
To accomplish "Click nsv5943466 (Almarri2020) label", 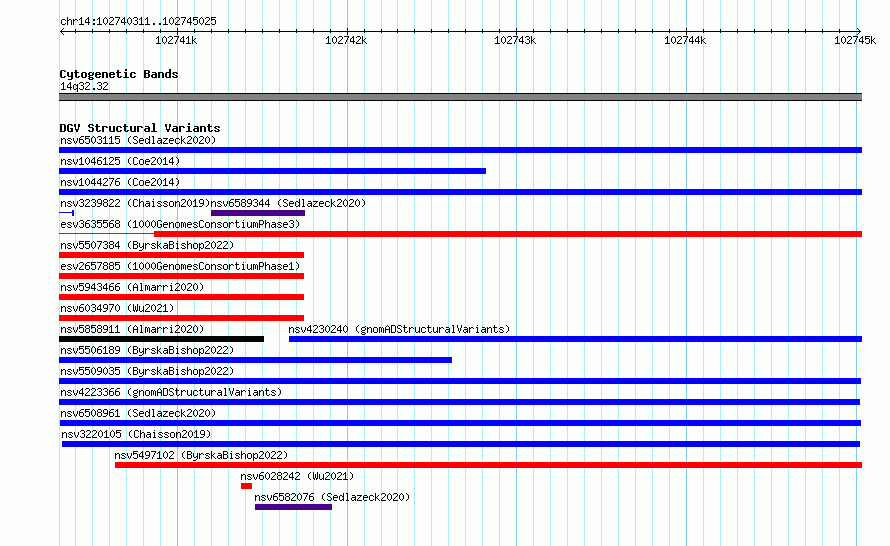I will (132, 287).
